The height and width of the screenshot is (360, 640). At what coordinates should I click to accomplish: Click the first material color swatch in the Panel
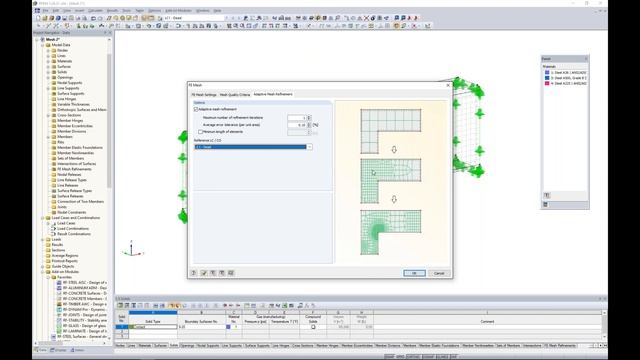point(547,72)
